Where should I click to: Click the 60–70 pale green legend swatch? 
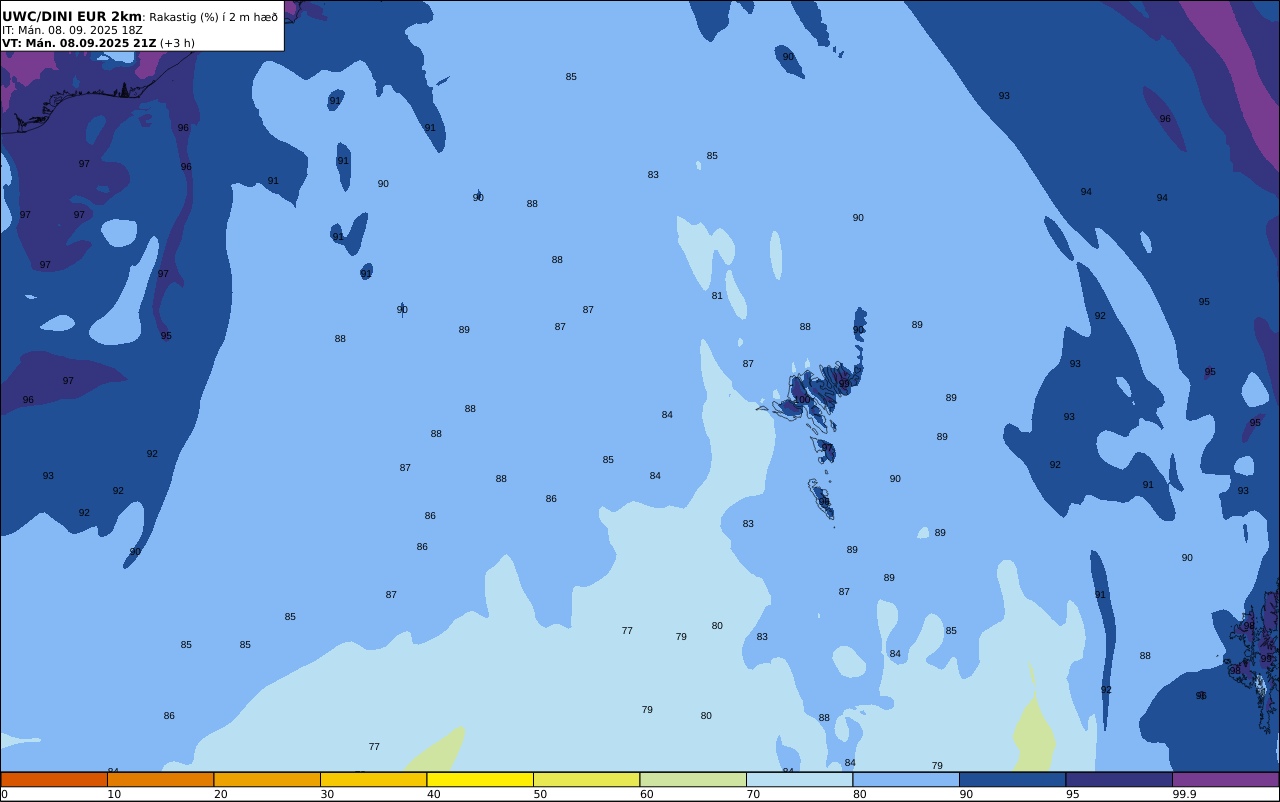(x=693, y=779)
